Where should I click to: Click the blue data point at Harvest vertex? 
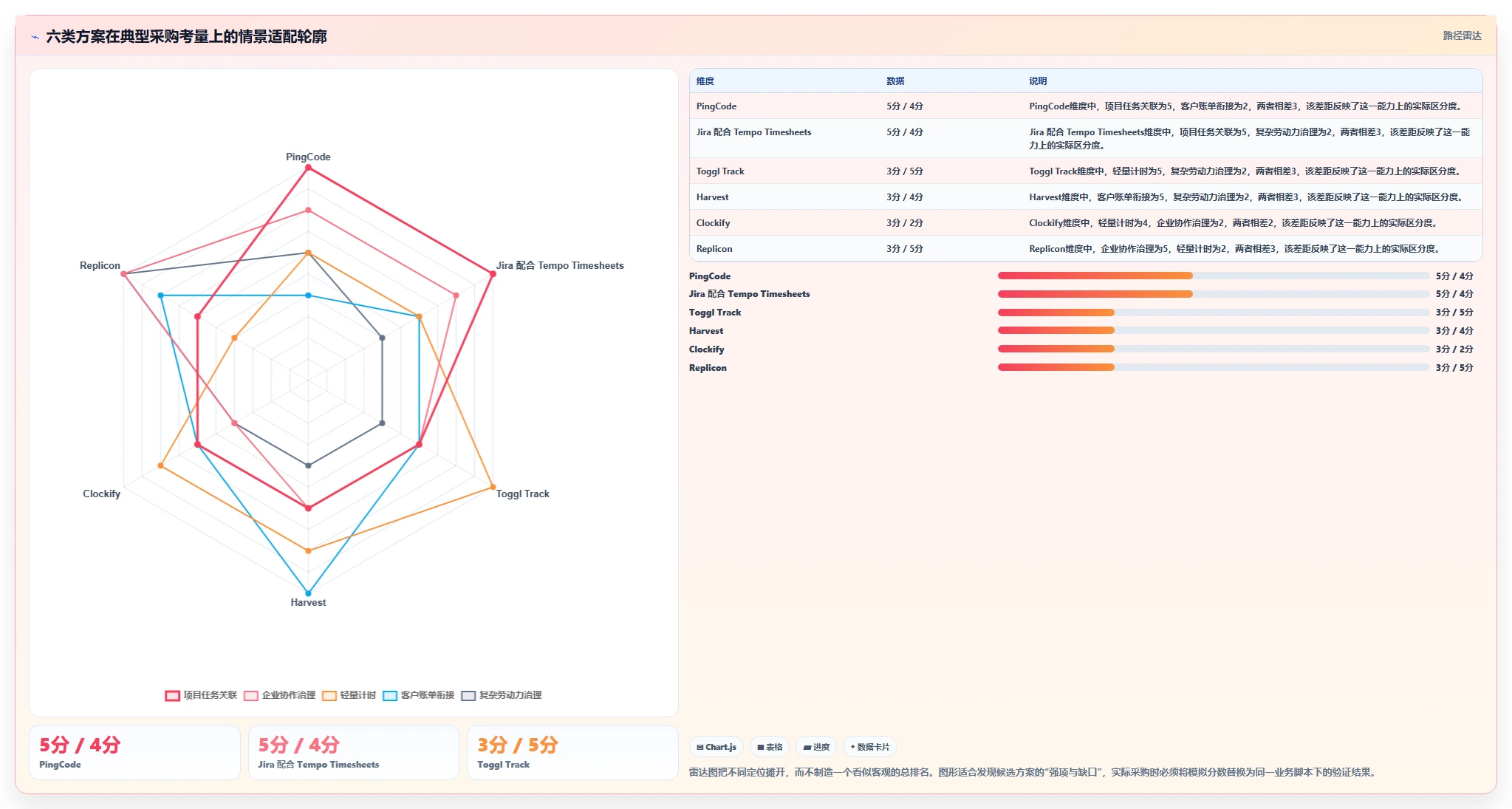pyautogui.click(x=308, y=593)
